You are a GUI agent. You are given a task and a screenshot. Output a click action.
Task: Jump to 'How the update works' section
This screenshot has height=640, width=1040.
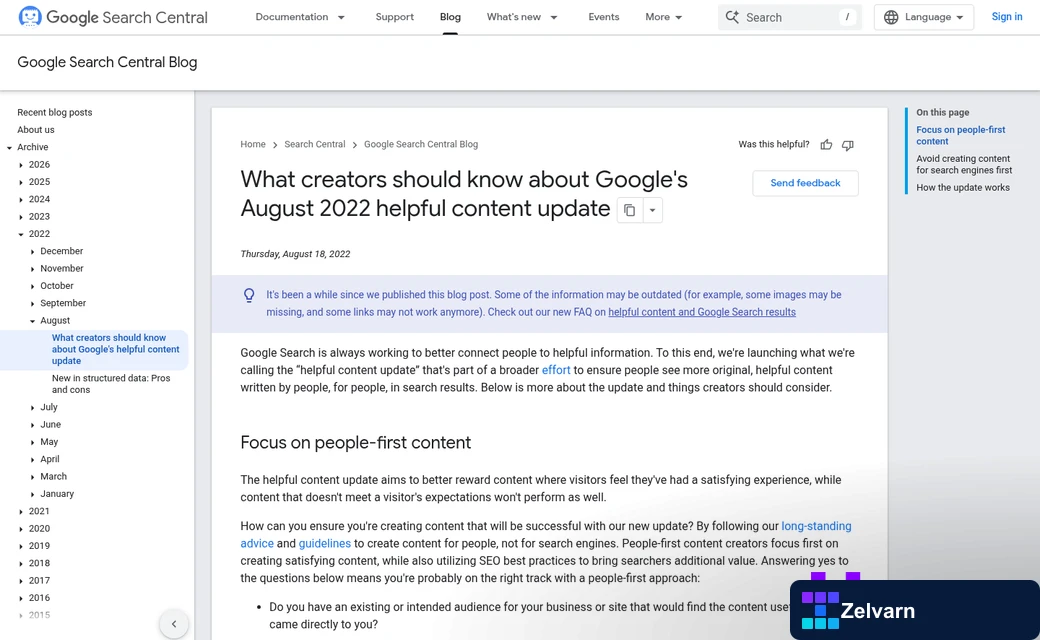[962, 187]
